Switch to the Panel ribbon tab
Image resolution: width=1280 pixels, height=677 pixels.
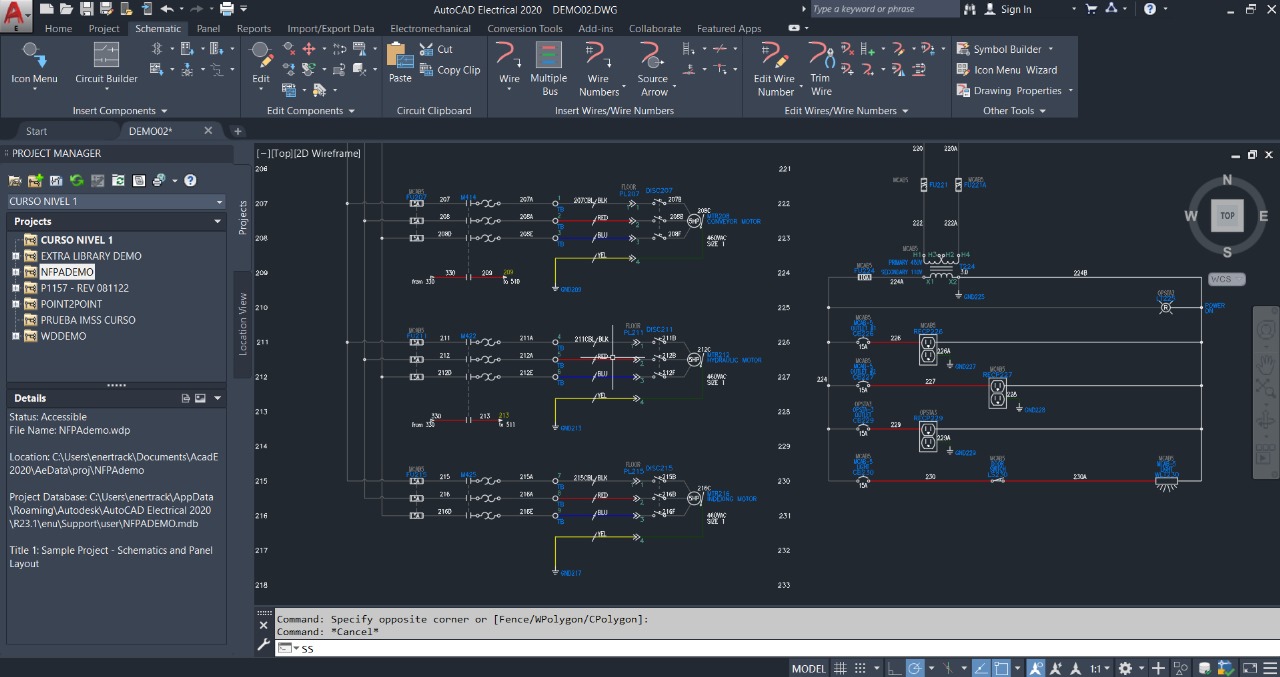pyautogui.click(x=208, y=29)
